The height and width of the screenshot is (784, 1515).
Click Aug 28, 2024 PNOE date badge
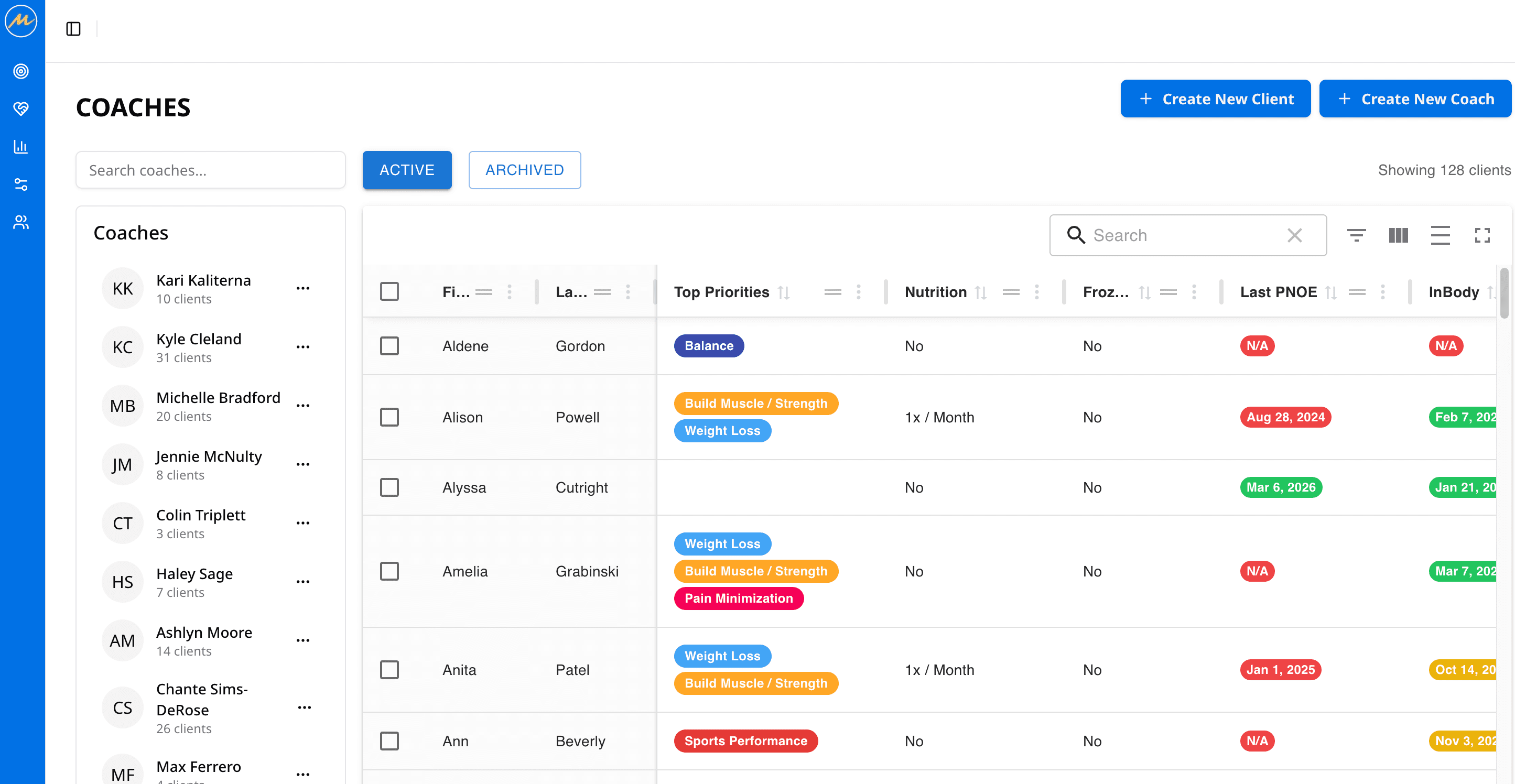[1285, 417]
